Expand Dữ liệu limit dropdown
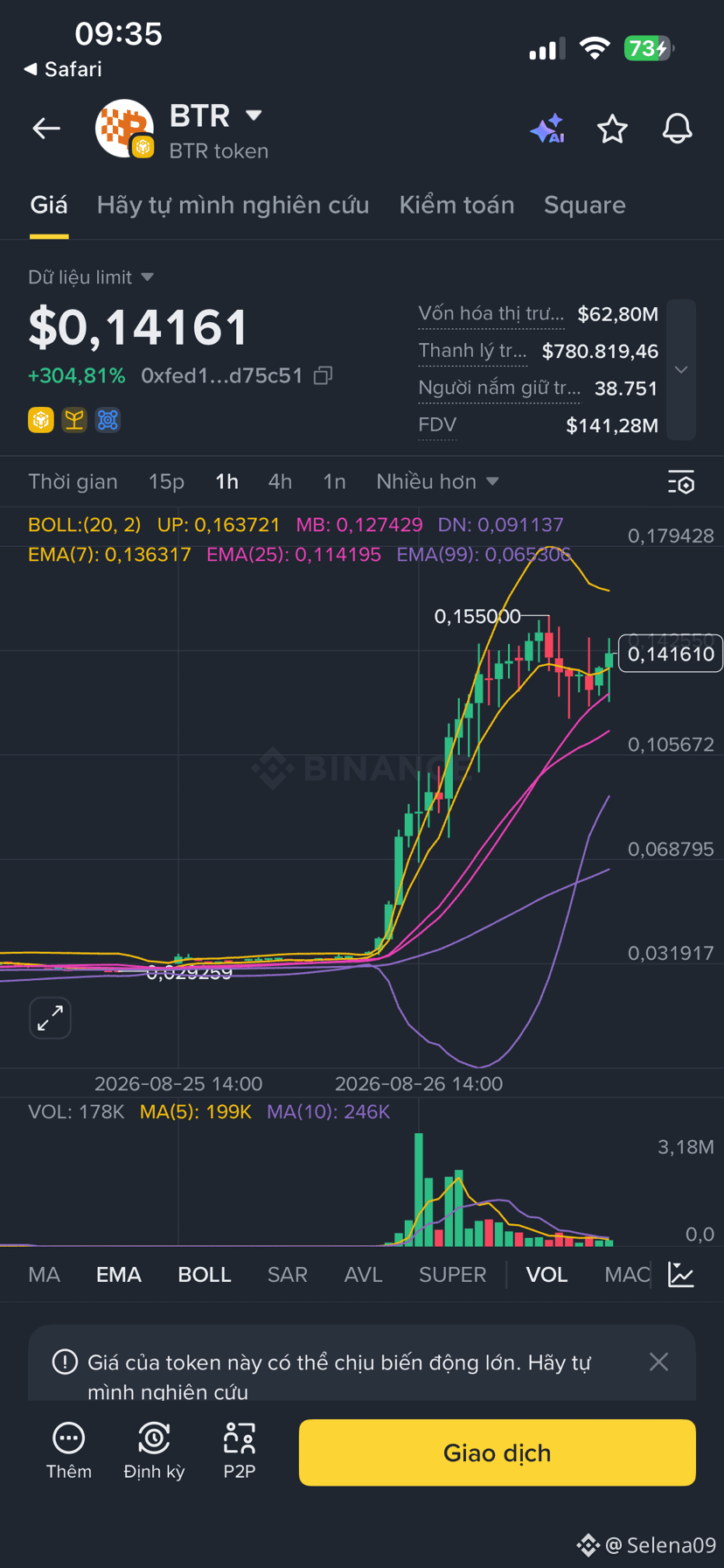Screen dimensions: 724x1568 (91, 277)
